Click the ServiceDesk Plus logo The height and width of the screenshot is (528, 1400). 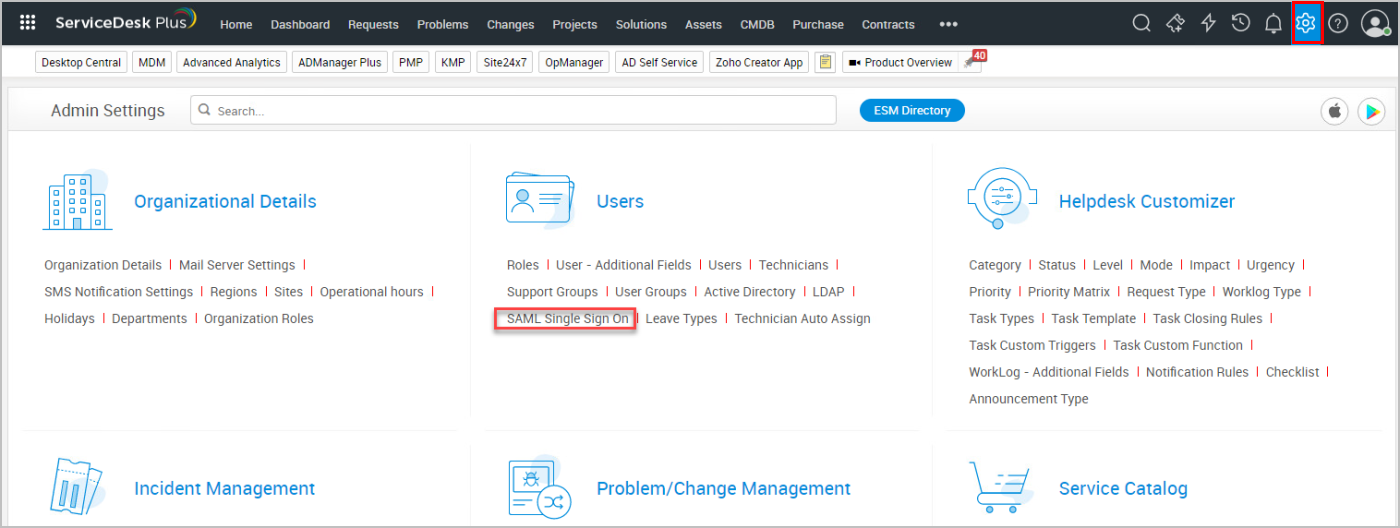pos(126,22)
